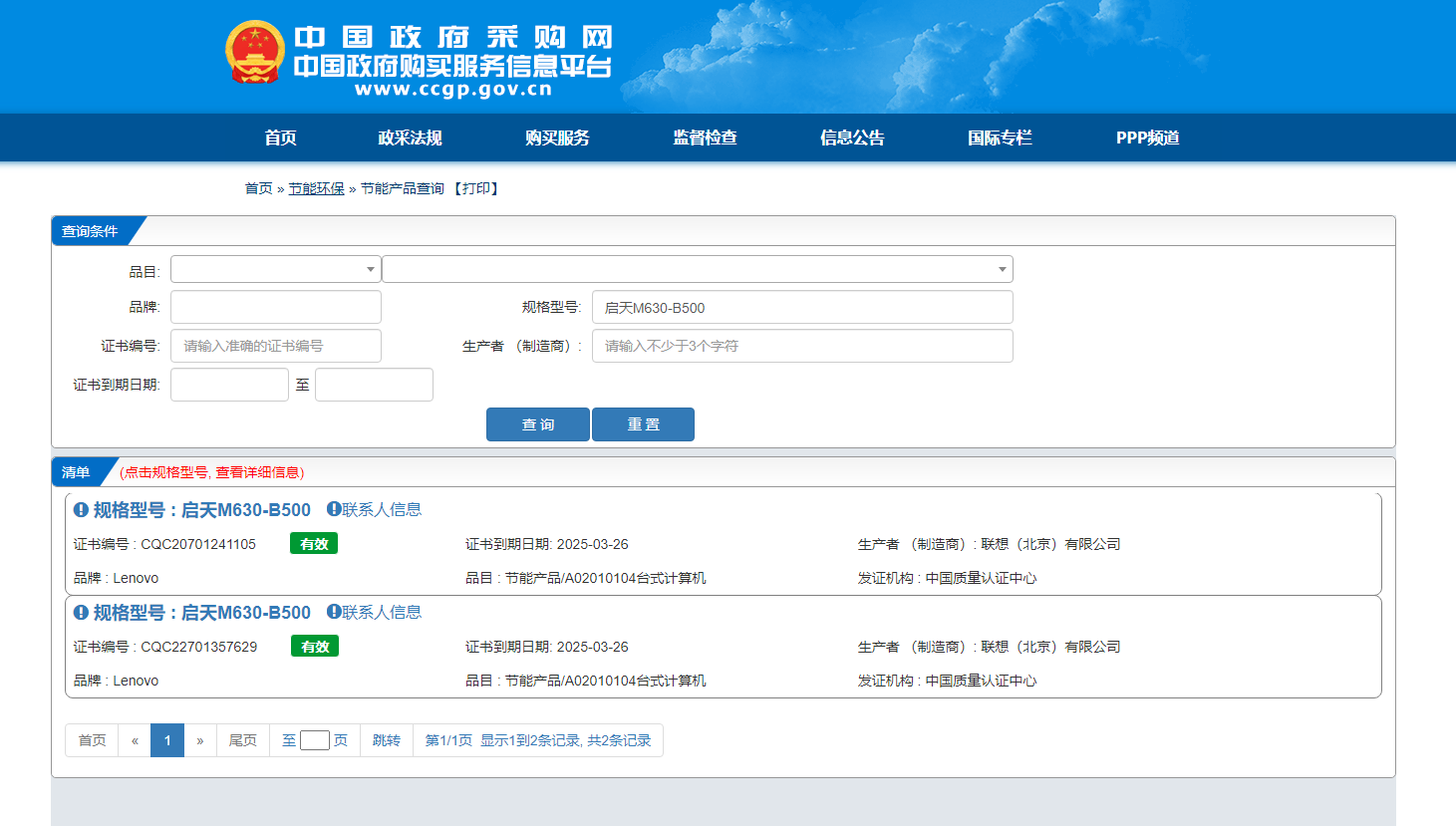
Task: Select page 1 in pagination
Action: click(167, 740)
